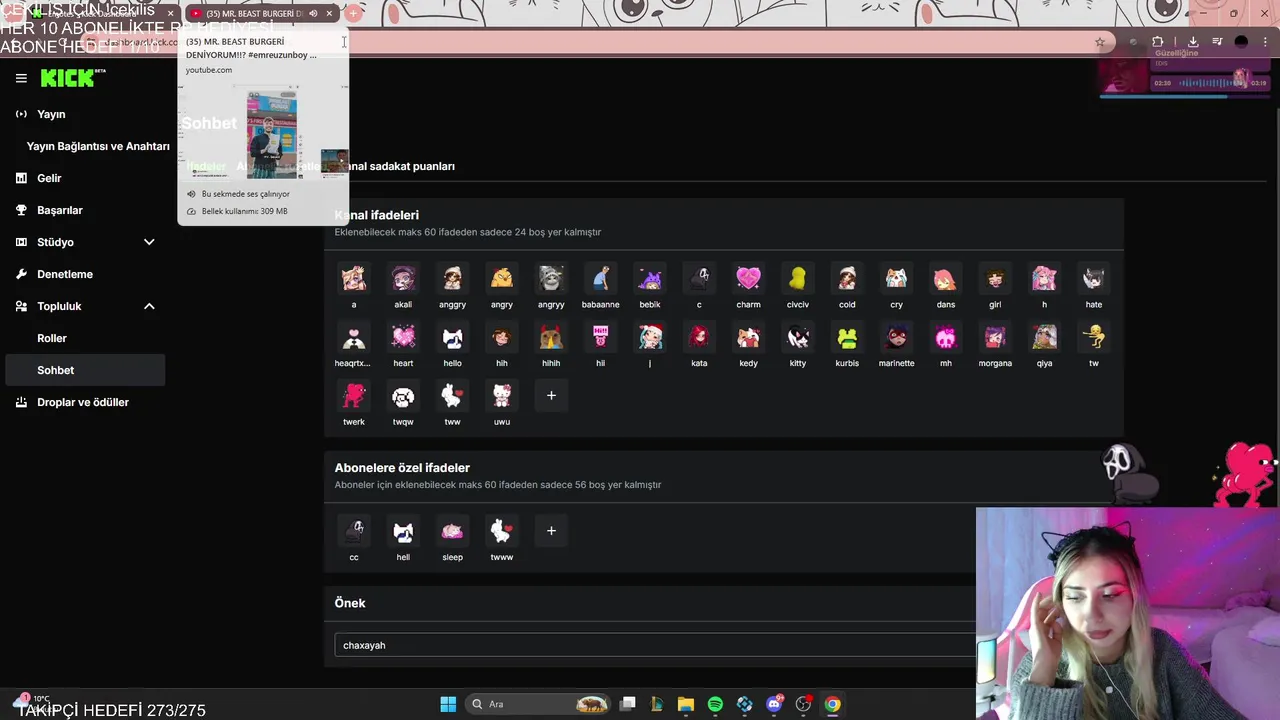Select the 'angryy' channel emote
This screenshot has width=1280, height=720.
tap(551, 278)
